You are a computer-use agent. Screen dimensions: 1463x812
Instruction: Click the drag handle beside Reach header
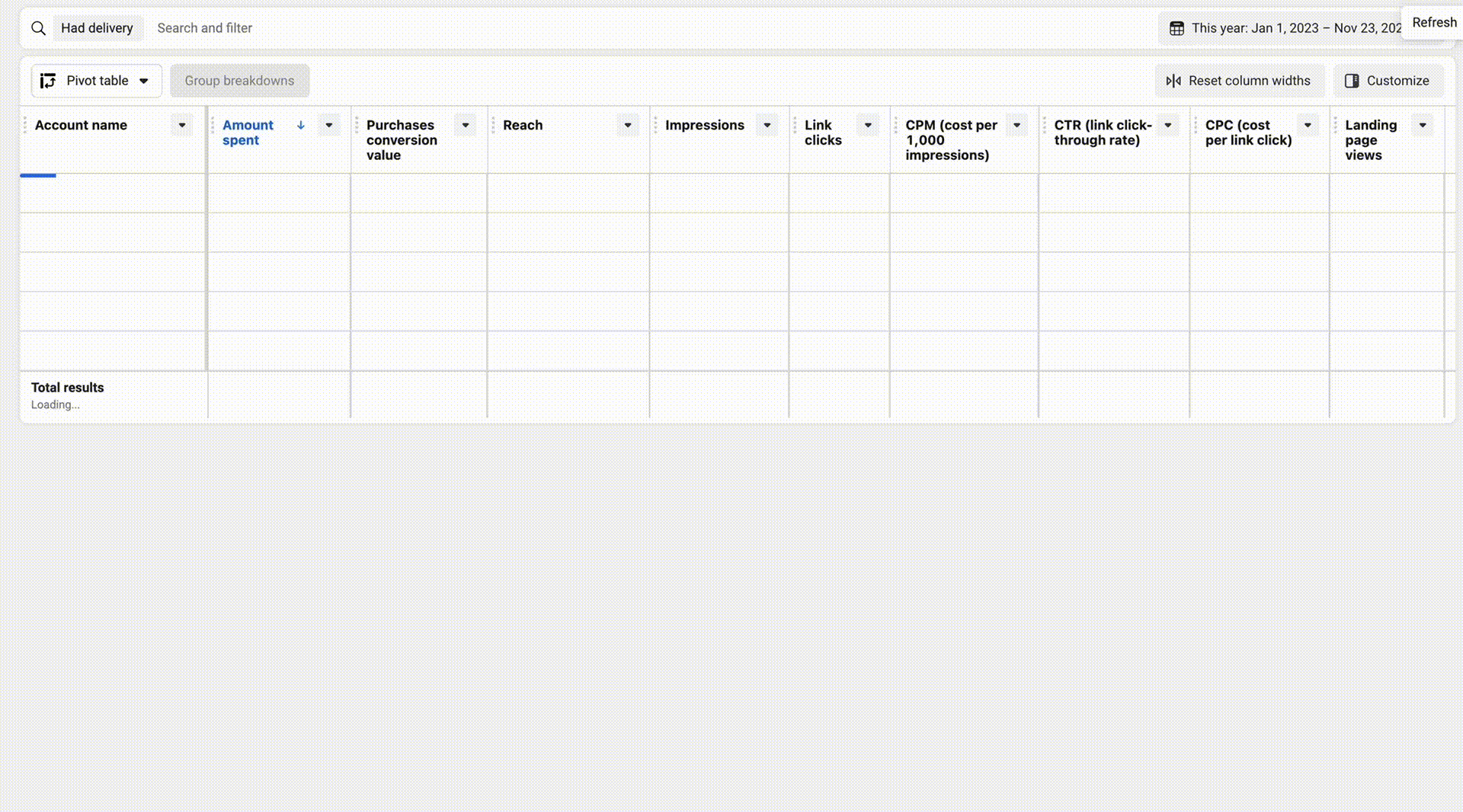494,125
